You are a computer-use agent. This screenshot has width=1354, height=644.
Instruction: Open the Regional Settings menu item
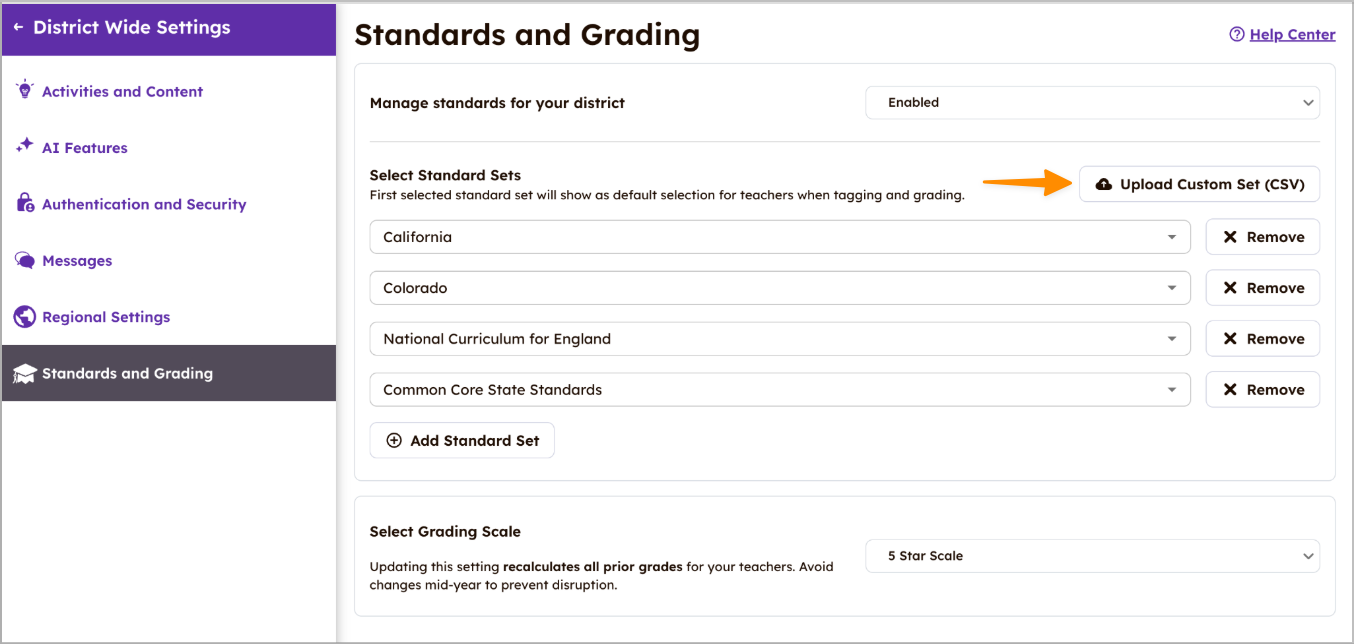106,317
